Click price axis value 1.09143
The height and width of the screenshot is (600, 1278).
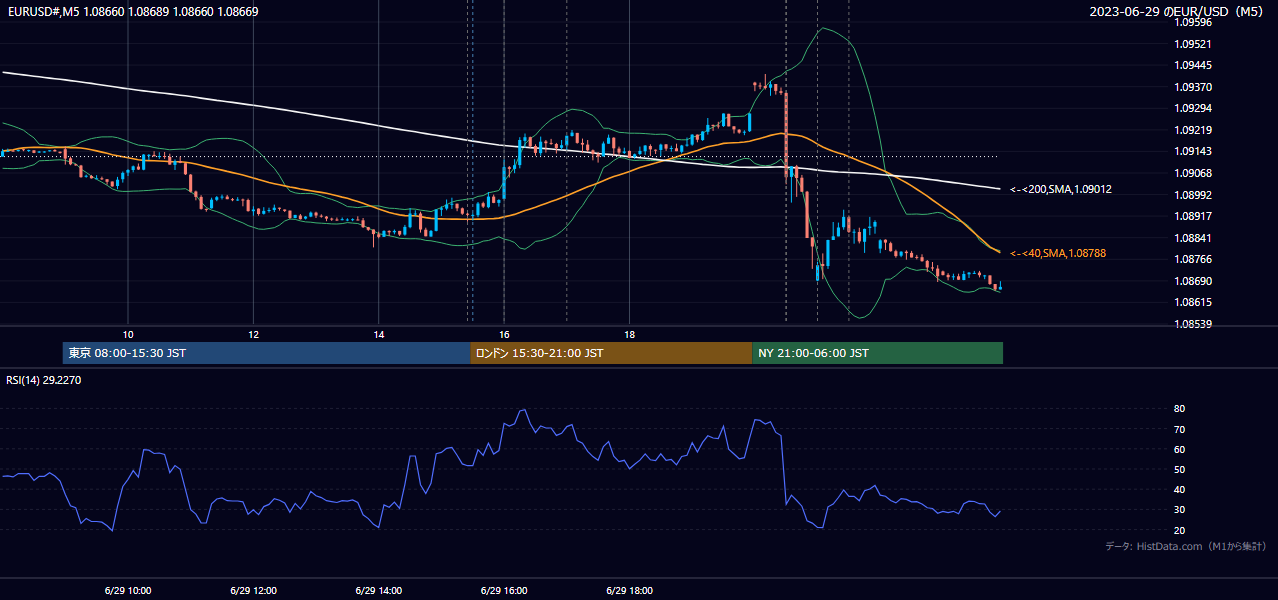(x=1192, y=151)
